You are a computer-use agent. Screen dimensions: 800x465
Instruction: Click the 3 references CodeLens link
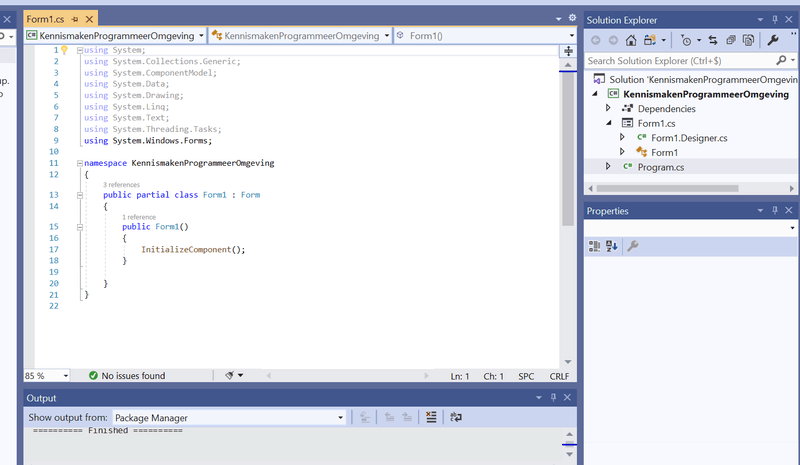pyautogui.click(x=121, y=185)
